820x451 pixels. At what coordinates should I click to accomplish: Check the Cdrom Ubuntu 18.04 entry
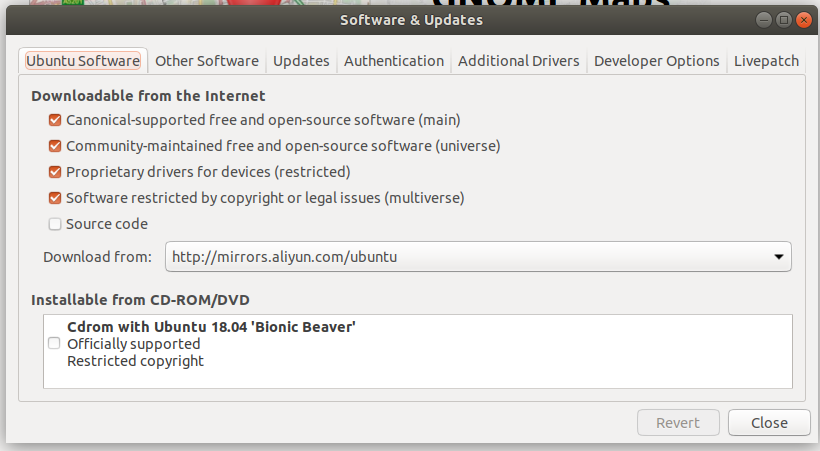(54, 343)
